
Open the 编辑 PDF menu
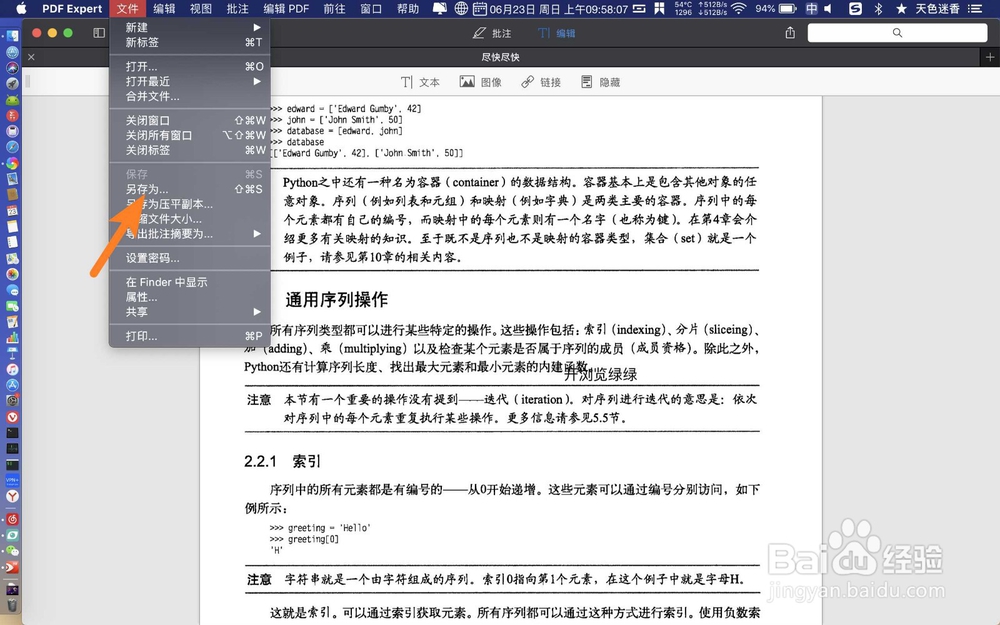point(286,8)
